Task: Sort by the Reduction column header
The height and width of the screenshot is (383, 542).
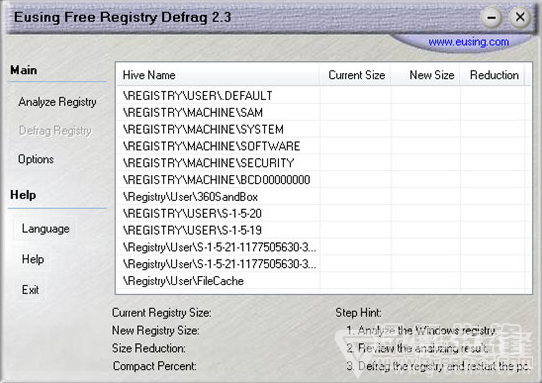Action: coord(492,75)
